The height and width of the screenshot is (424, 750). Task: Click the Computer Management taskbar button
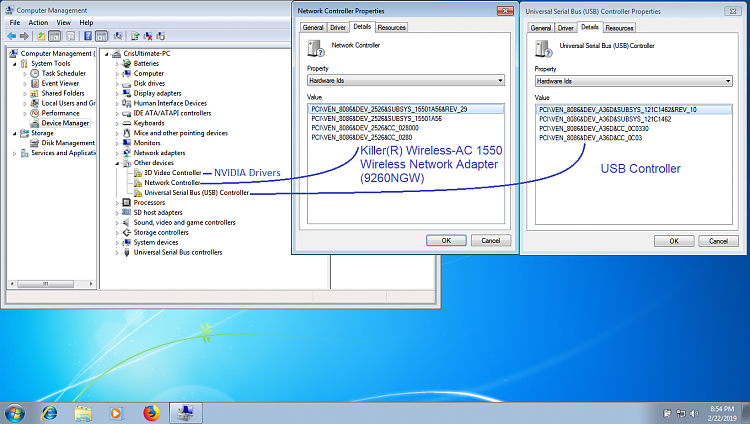(186, 413)
